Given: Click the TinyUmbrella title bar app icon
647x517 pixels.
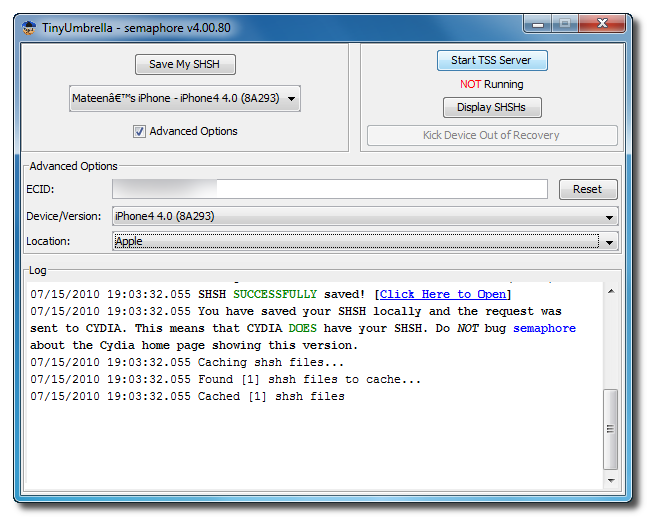Looking at the screenshot, I should [x=28, y=28].
